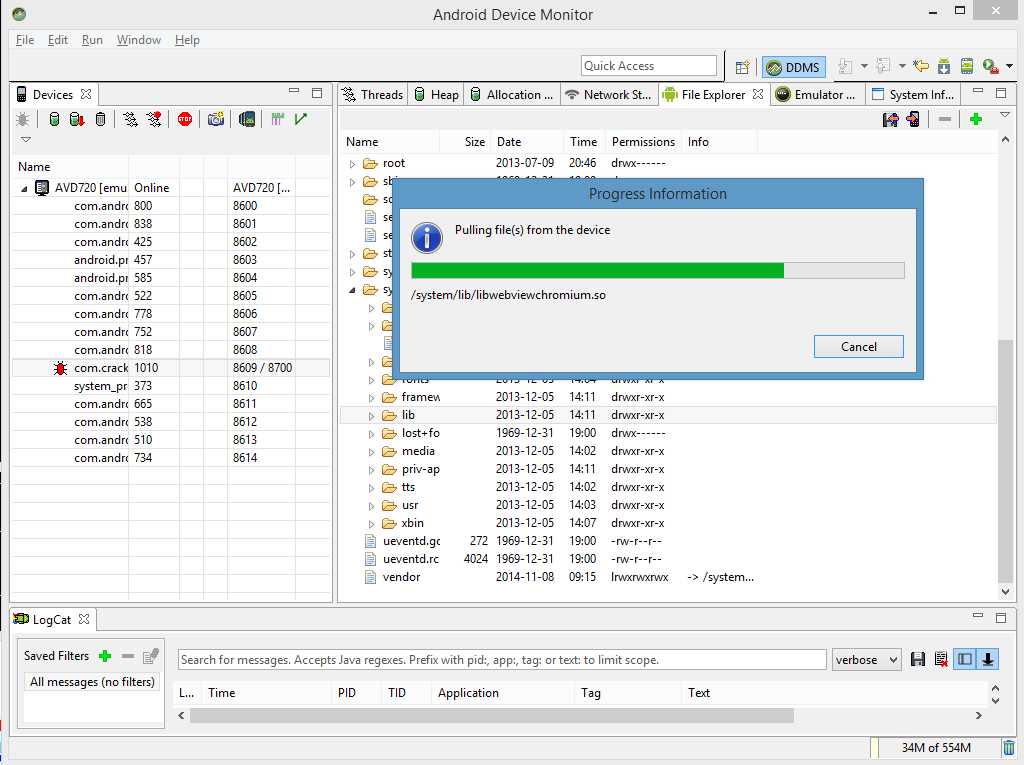Select All messages (no filters) filter

[x=92, y=682]
